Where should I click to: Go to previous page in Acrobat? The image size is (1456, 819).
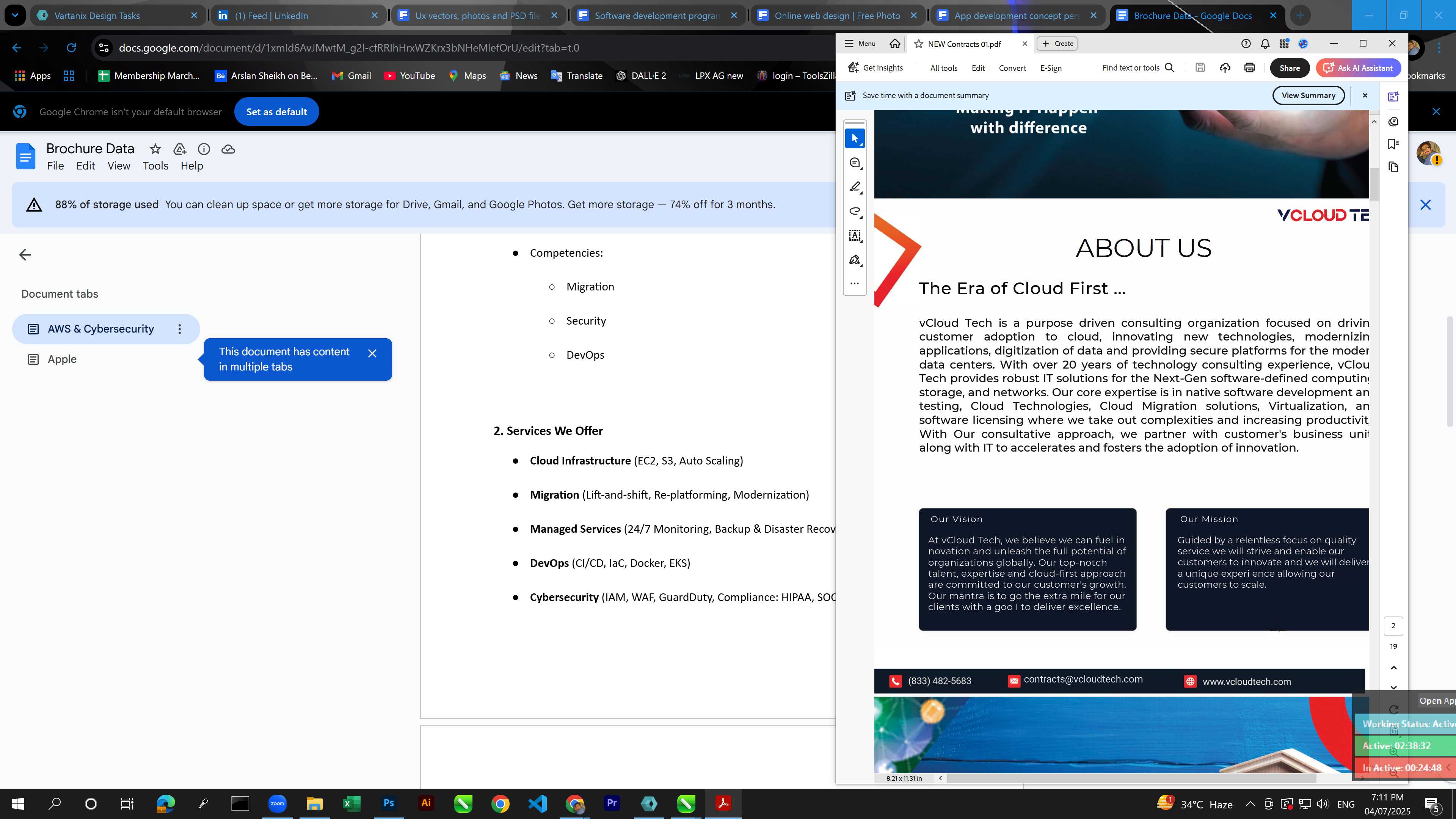click(1393, 668)
